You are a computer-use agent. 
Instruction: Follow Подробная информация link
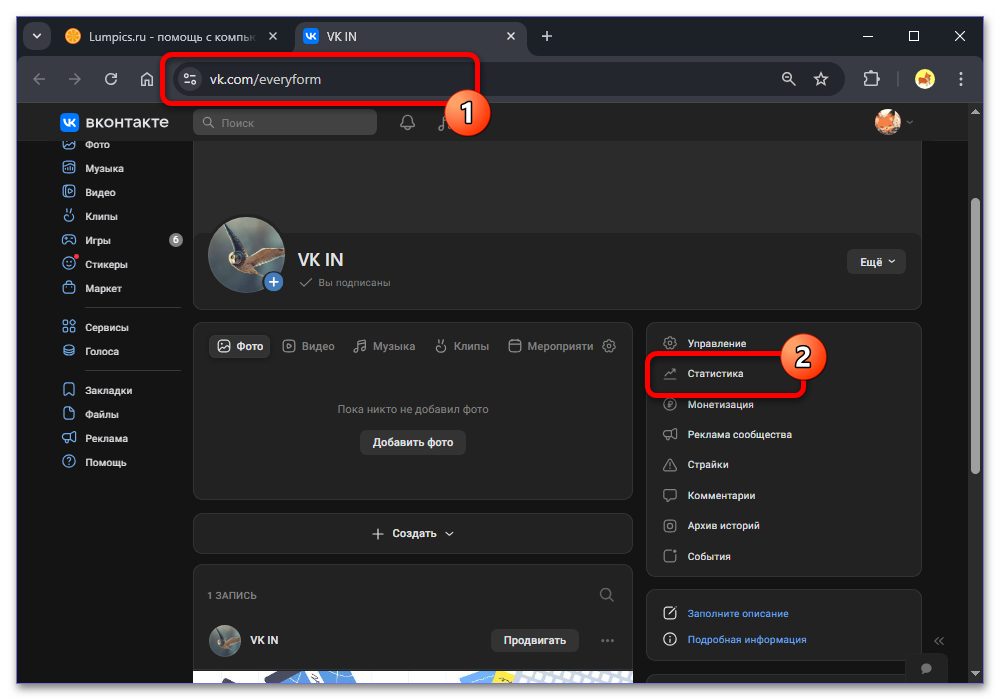tap(747, 639)
